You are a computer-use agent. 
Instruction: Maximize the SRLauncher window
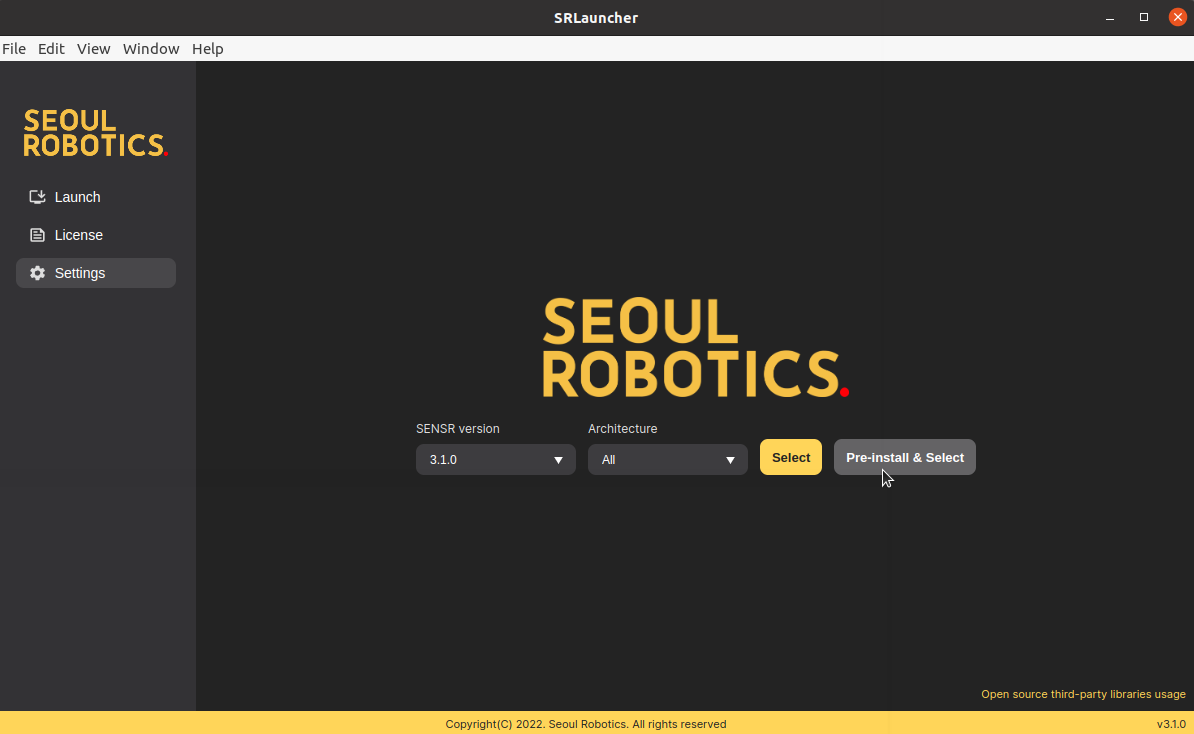[x=1144, y=18]
